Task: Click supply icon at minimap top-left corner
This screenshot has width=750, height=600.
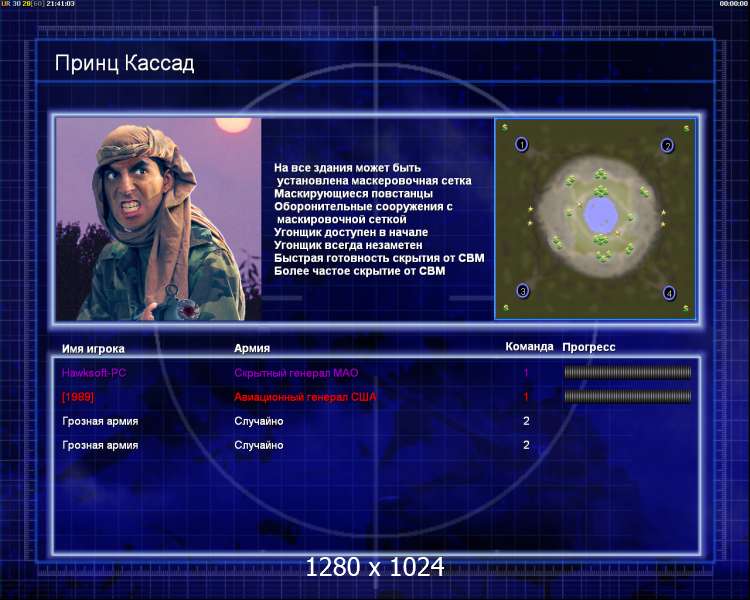Action: (x=505, y=127)
